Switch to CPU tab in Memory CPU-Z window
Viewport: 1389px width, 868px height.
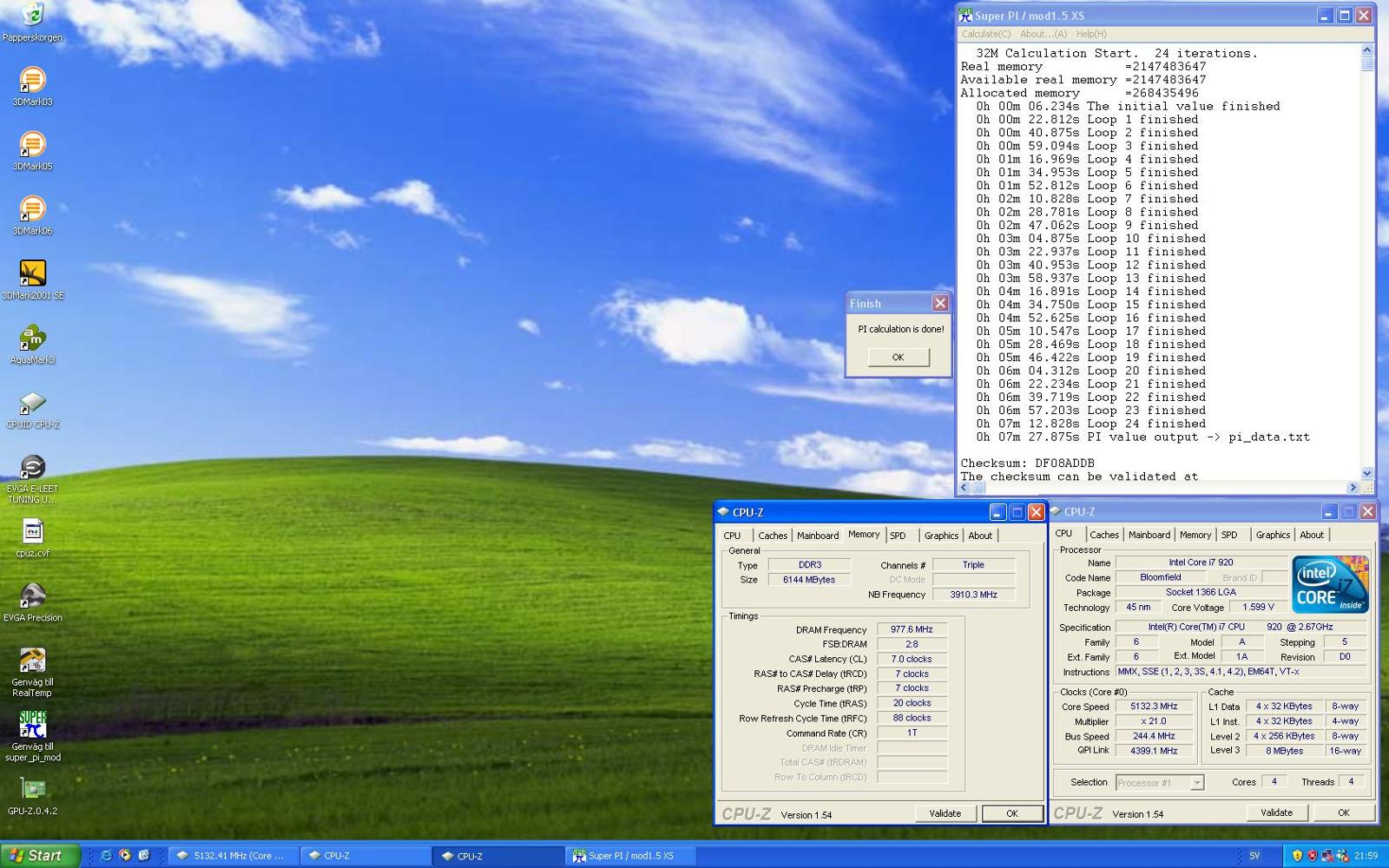[x=732, y=536]
